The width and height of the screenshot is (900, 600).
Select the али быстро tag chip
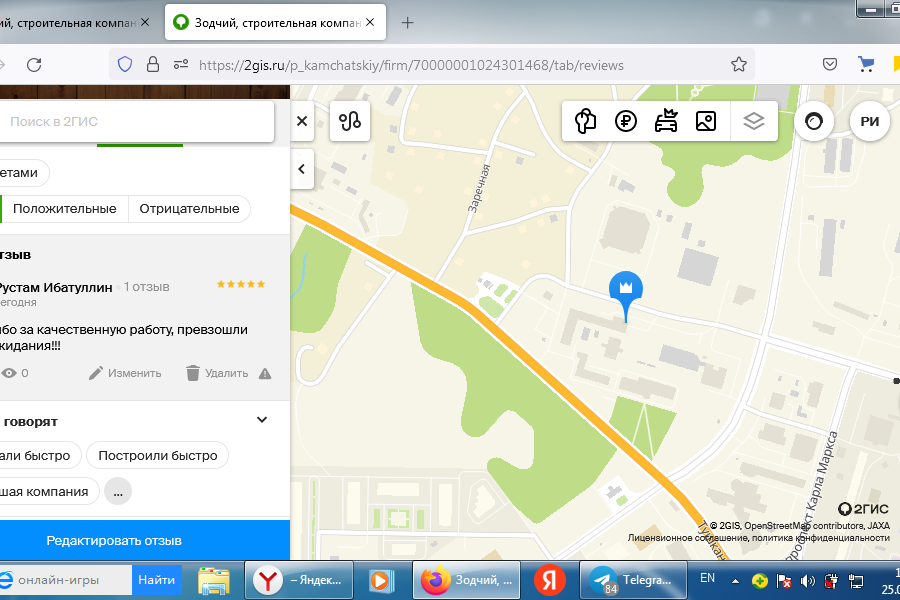point(39,455)
